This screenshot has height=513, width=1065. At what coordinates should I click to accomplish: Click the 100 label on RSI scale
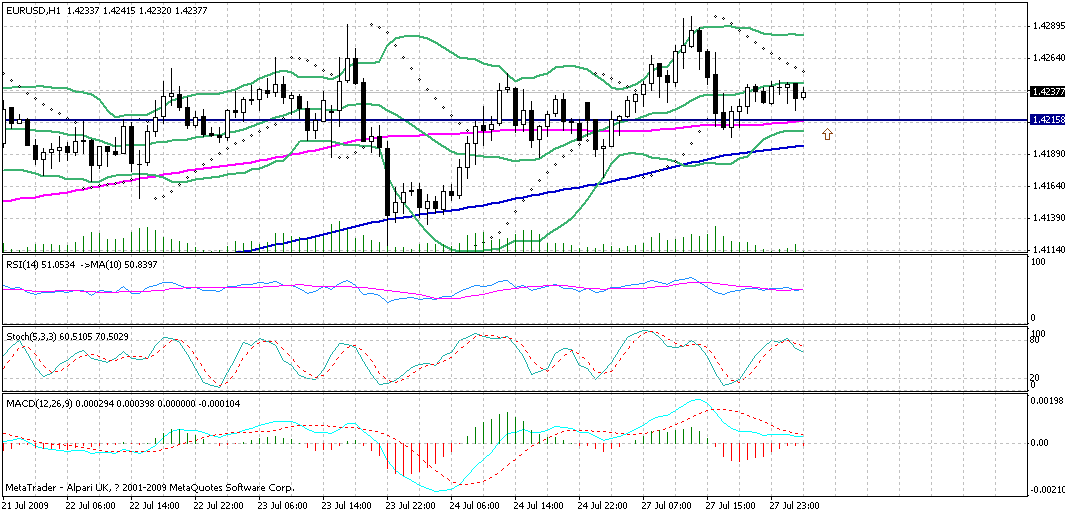coord(1038,261)
